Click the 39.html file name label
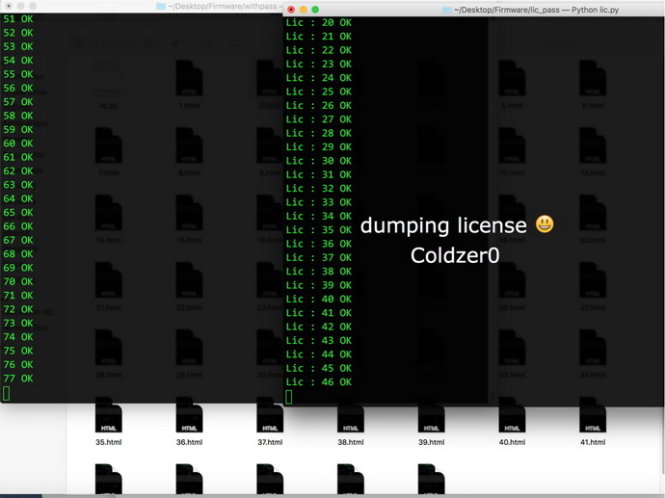 pyautogui.click(x=431, y=442)
